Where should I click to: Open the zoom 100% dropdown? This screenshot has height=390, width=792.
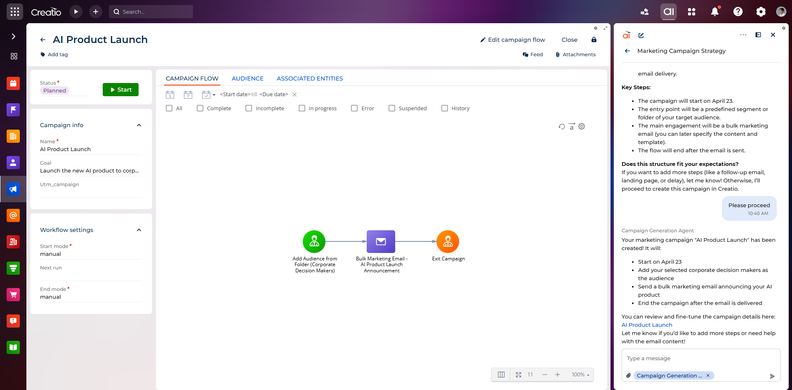580,375
